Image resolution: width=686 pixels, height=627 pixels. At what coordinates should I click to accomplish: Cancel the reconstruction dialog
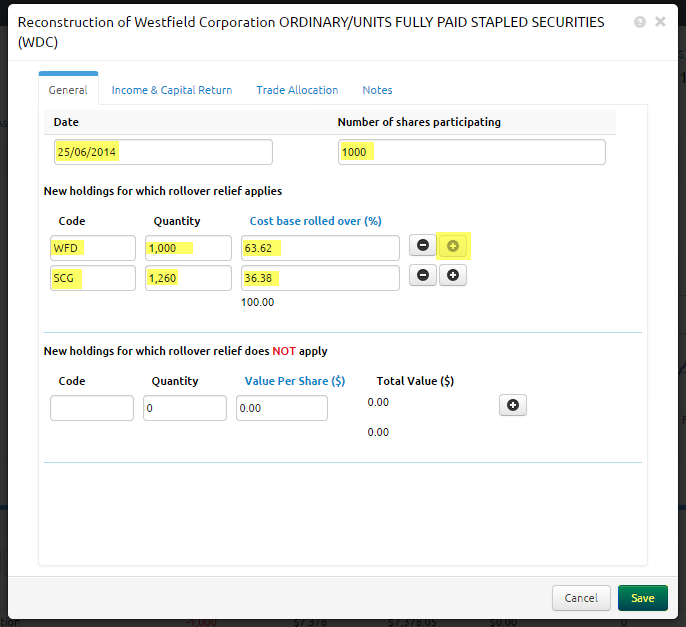coord(581,598)
